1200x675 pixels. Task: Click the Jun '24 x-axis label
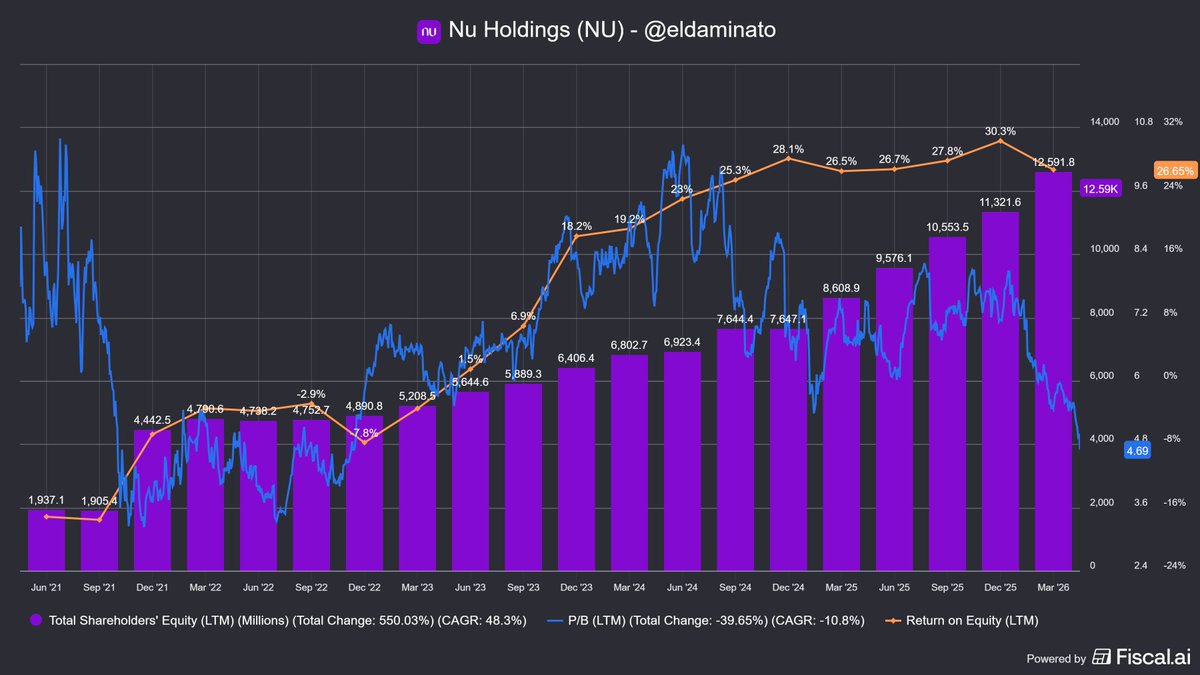pyautogui.click(x=682, y=587)
